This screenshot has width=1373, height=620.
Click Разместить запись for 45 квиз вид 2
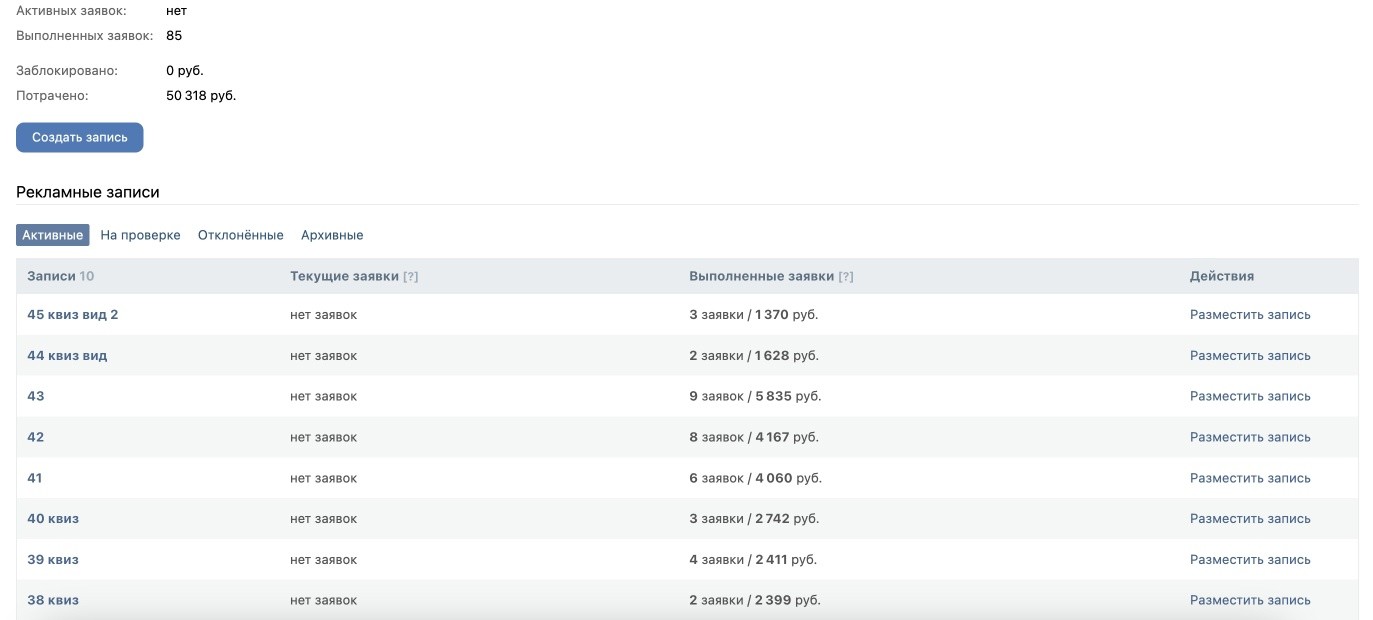pyautogui.click(x=1250, y=315)
